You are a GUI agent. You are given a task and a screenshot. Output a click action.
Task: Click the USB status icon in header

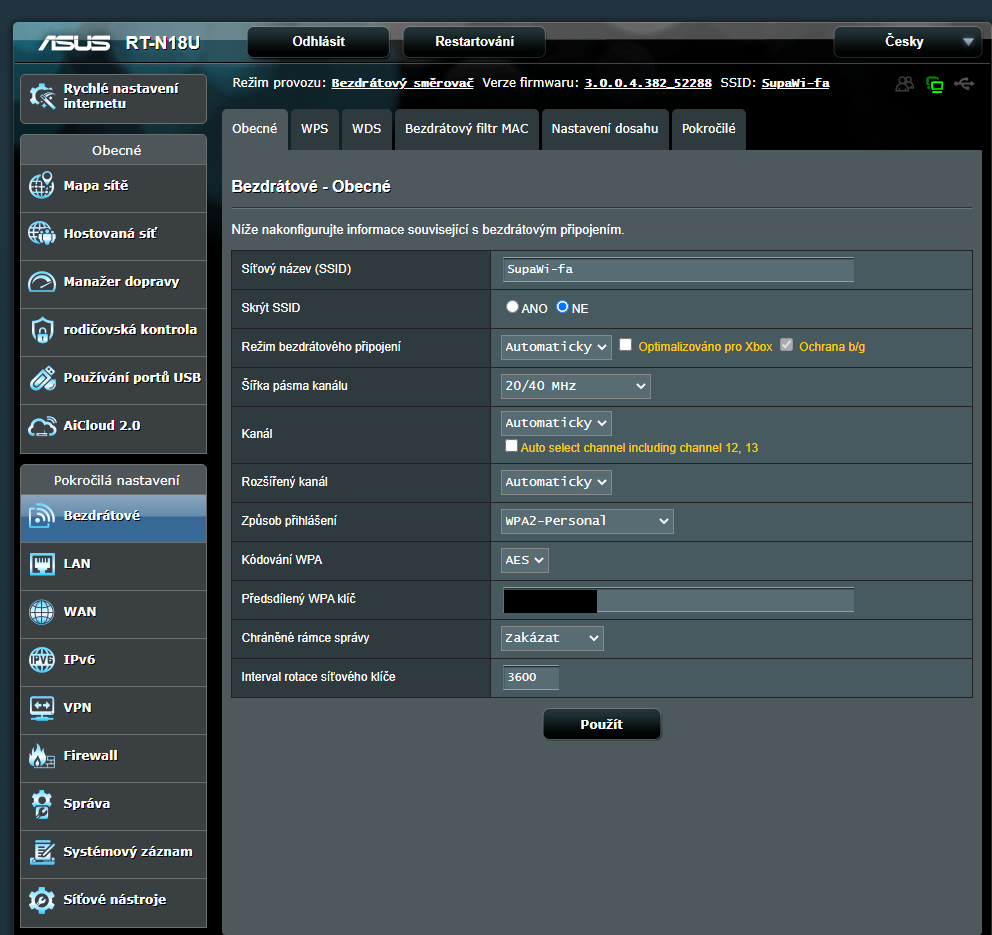pyautogui.click(x=964, y=84)
